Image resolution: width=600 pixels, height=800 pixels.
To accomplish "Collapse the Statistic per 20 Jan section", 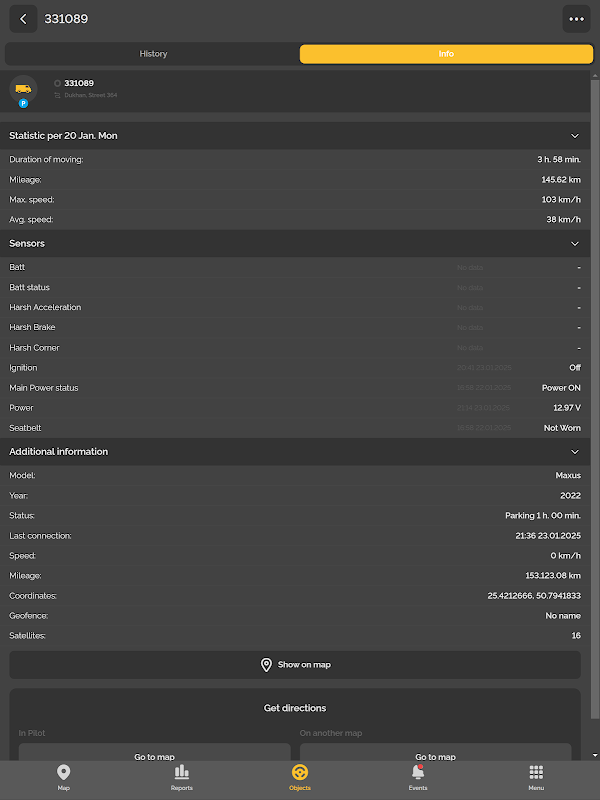I will point(574,136).
